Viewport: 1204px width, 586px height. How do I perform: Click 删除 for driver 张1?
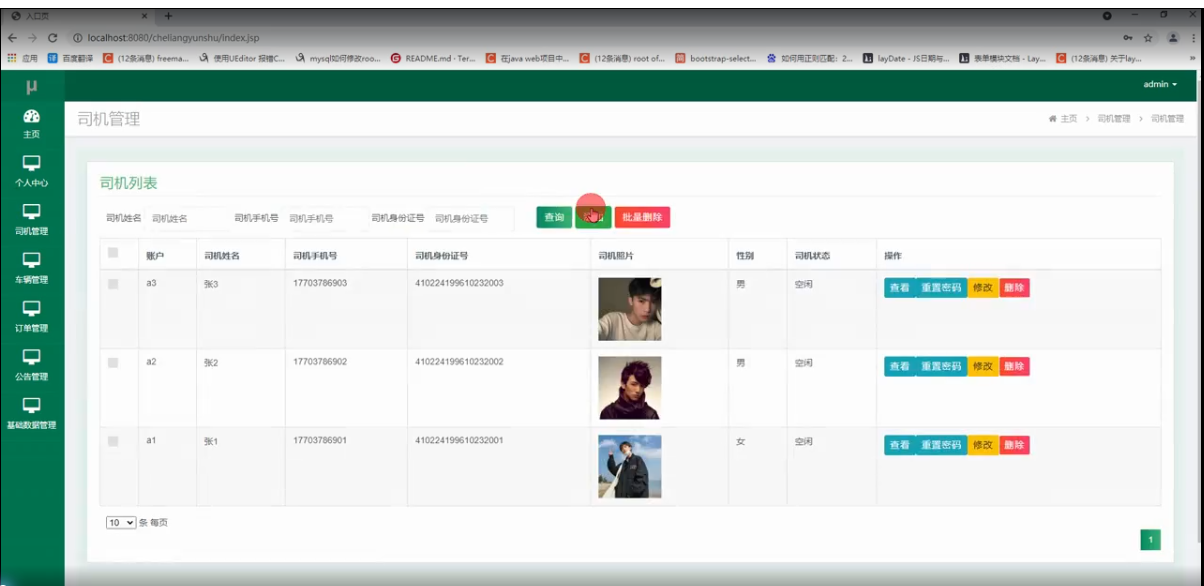point(1014,445)
